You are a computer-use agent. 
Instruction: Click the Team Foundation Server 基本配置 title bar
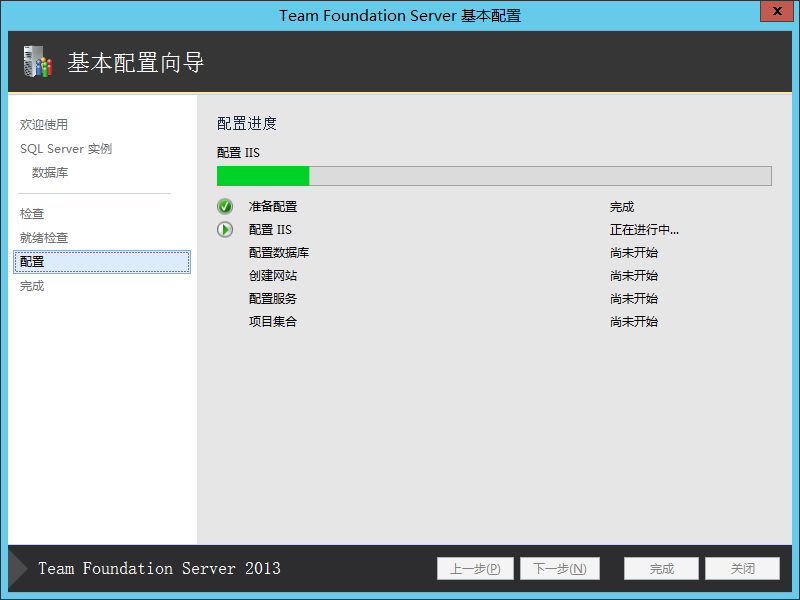(x=400, y=15)
